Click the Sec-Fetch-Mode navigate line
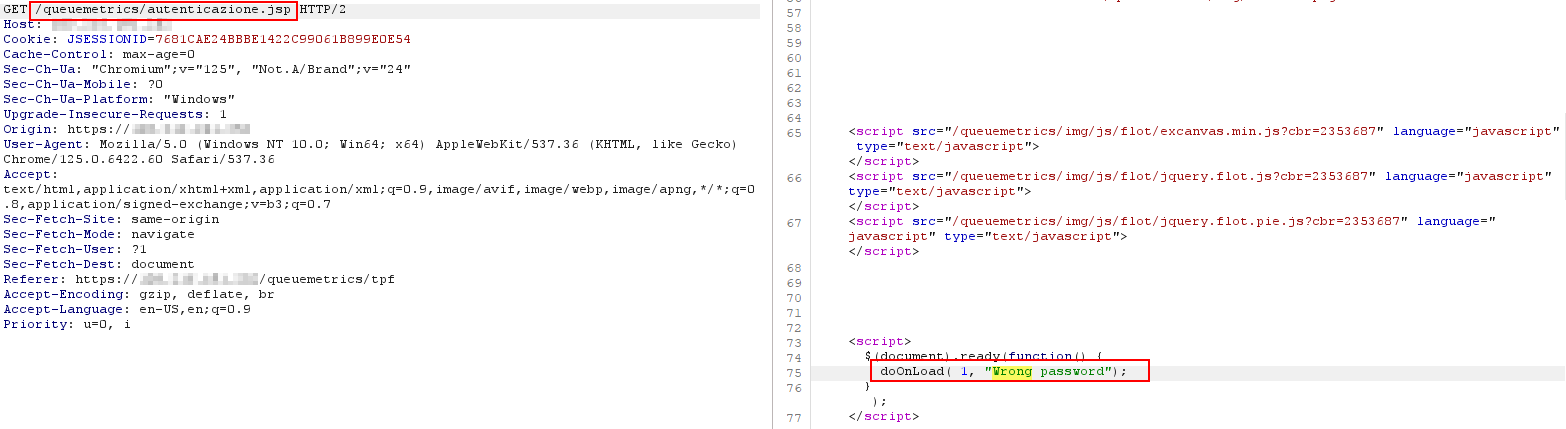This screenshot has width=1566, height=429. pyautogui.click(x=99, y=234)
